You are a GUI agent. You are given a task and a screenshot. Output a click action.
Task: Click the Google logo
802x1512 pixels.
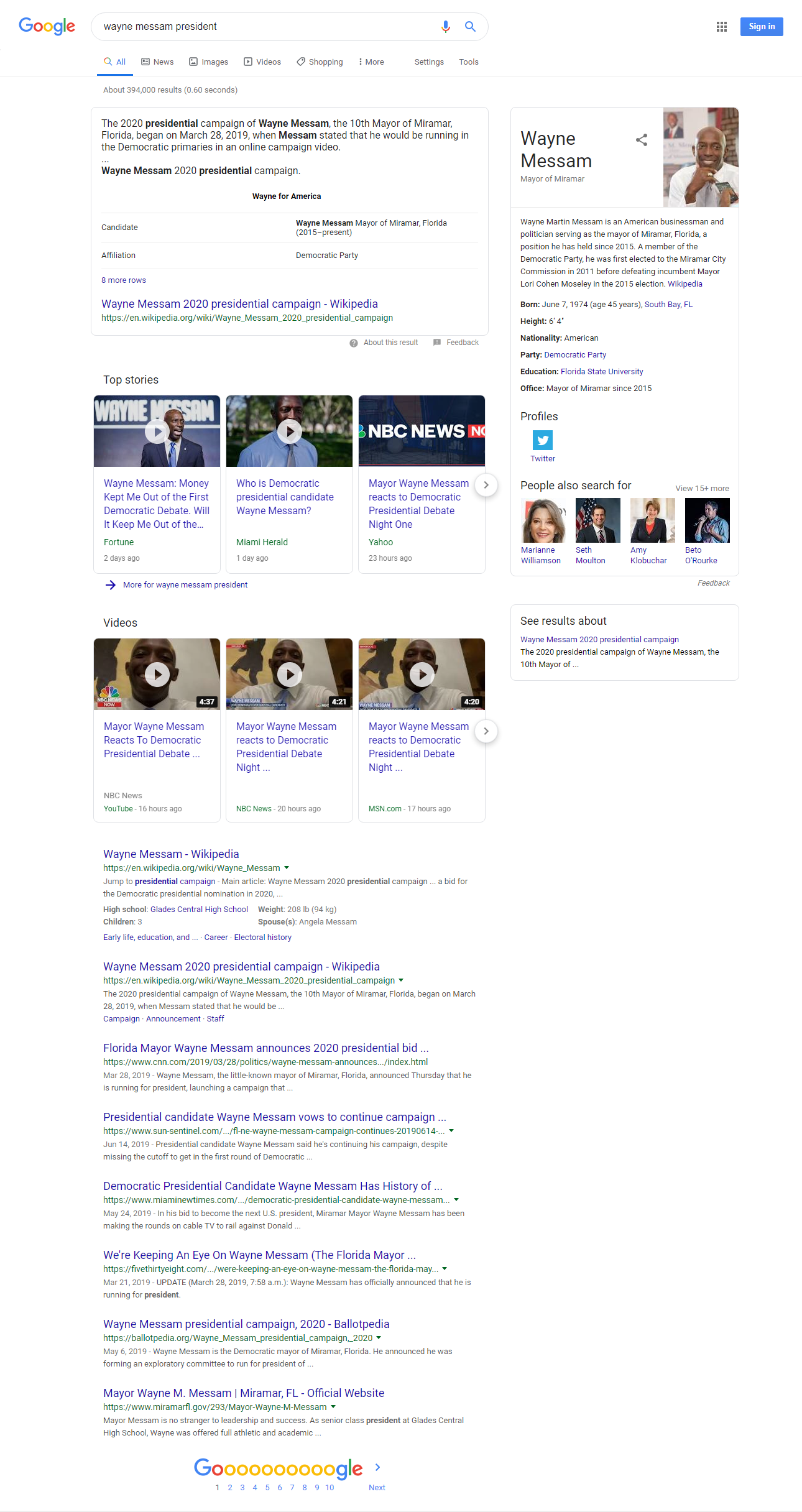click(x=47, y=26)
